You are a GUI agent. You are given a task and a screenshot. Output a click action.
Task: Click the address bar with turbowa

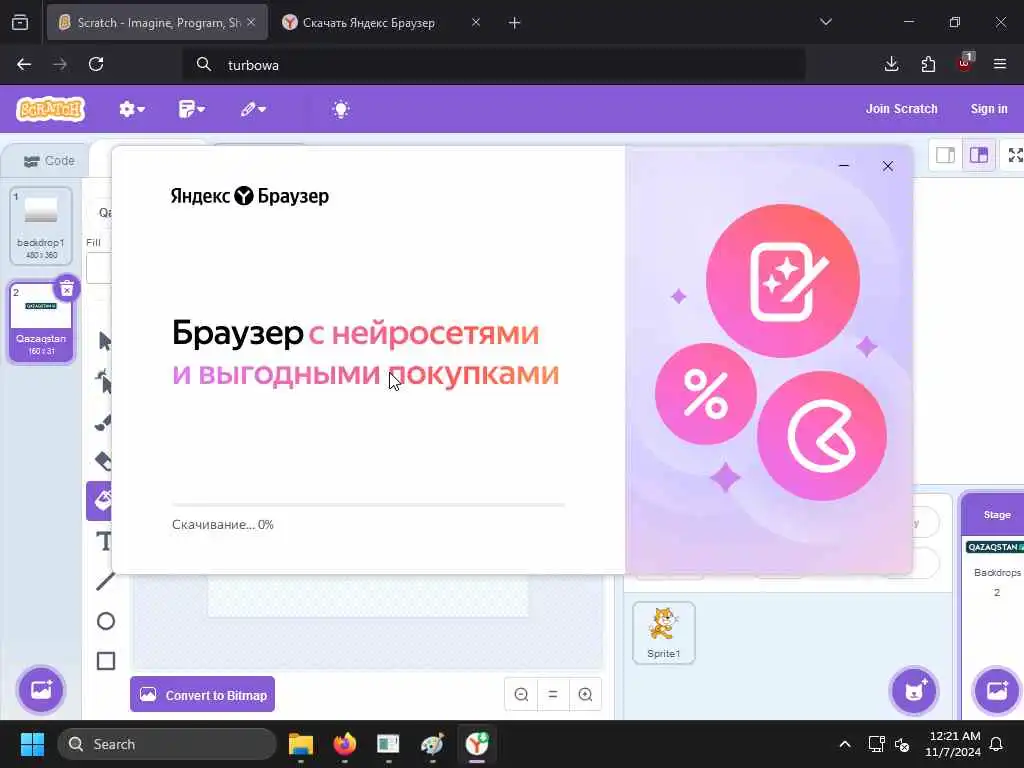(494, 65)
